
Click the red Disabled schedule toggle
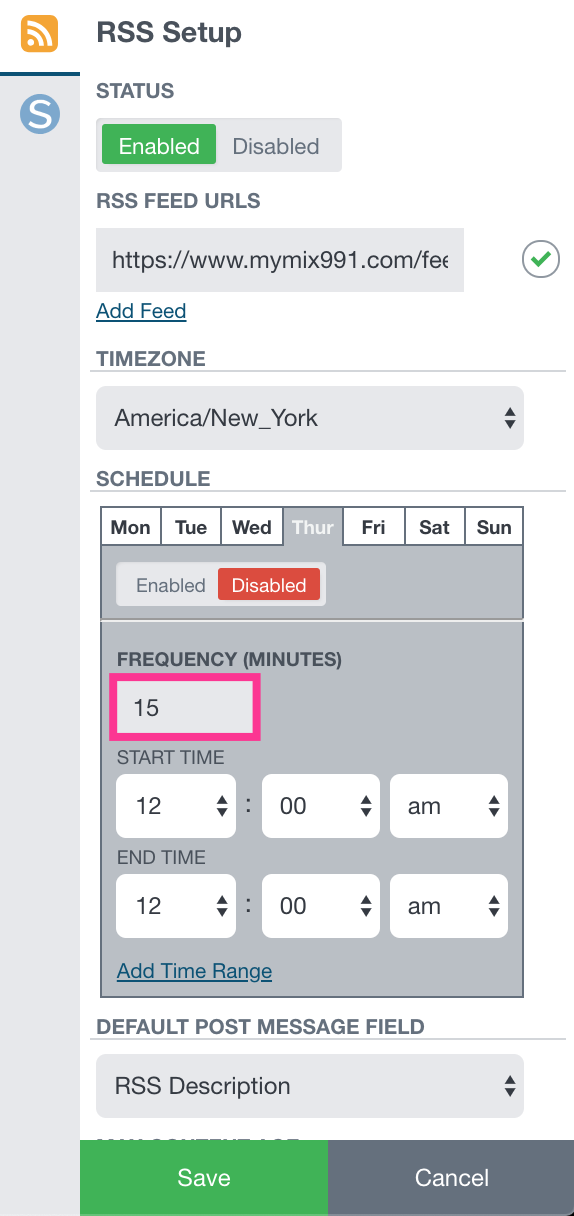[x=269, y=585]
